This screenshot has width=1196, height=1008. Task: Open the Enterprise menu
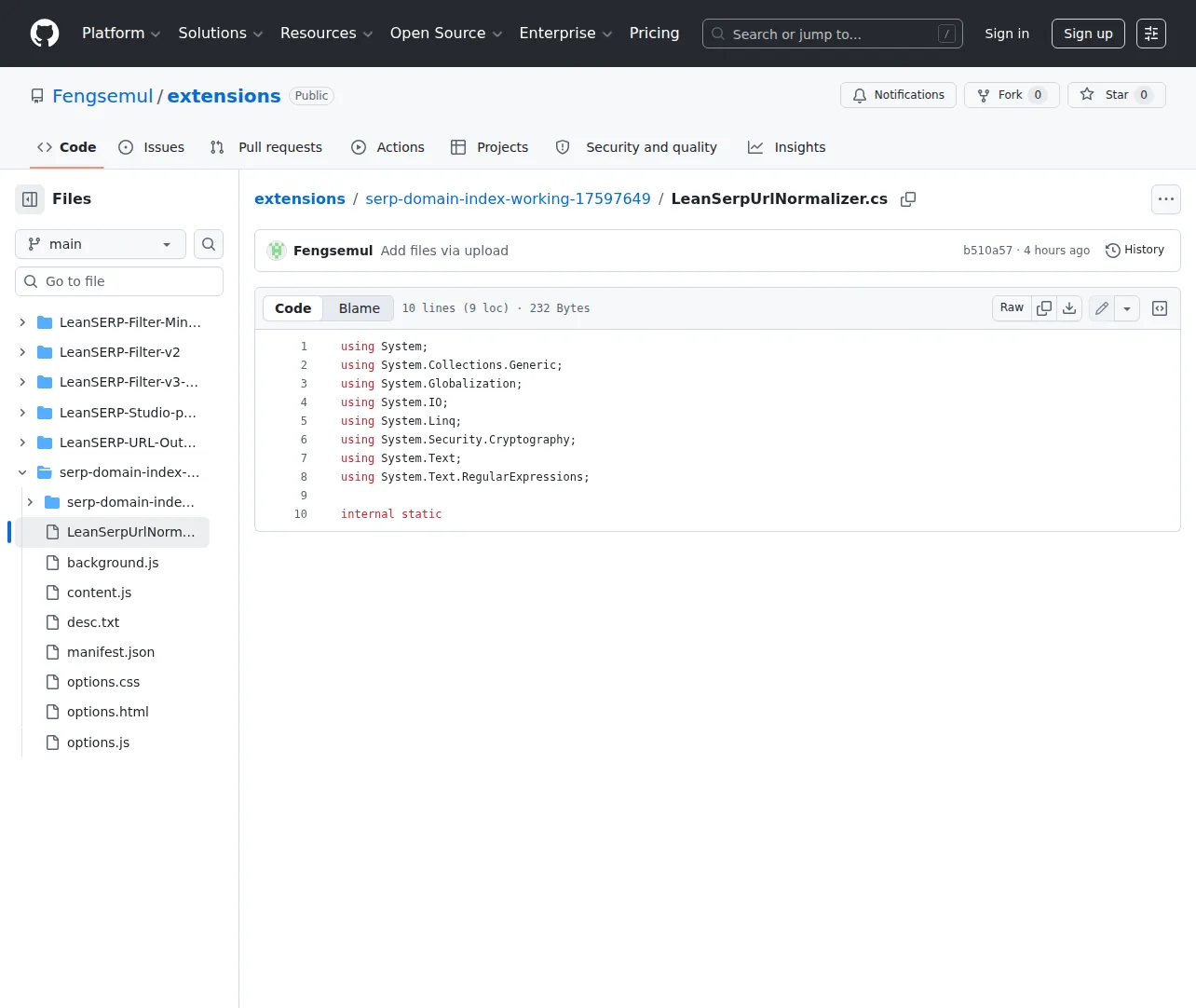click(565, 34)
